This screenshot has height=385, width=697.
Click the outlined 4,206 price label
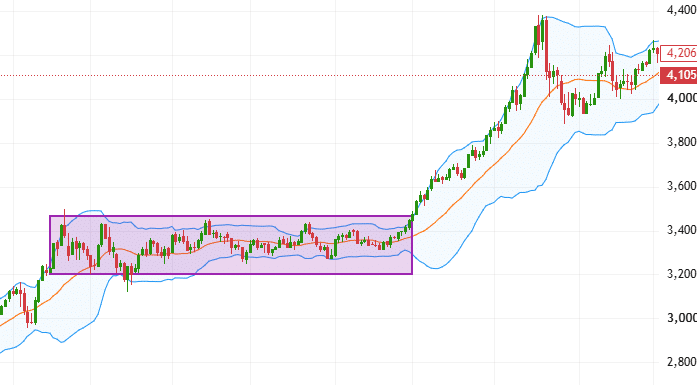(x=679, y=53)
